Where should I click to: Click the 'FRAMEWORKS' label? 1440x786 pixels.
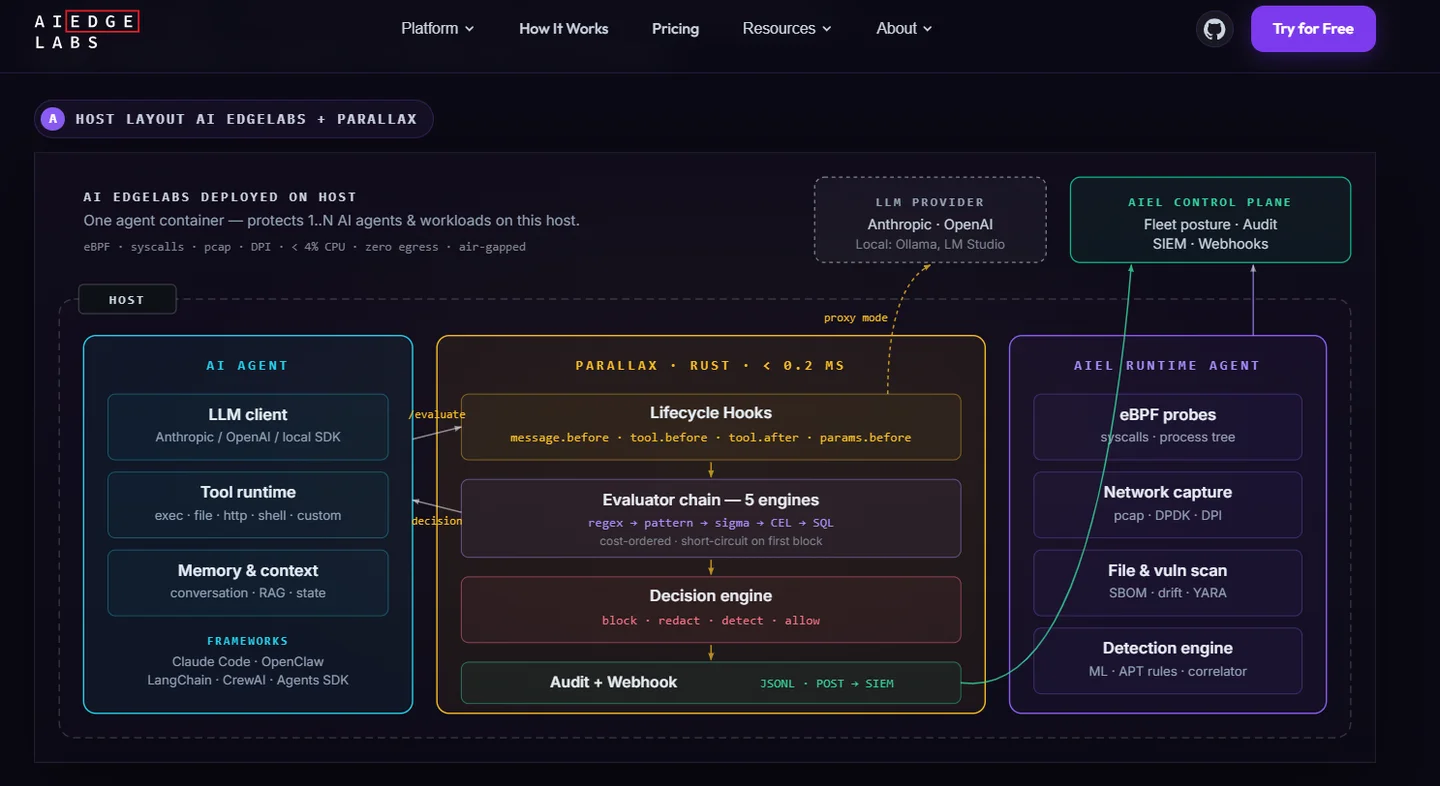coord(247,641)
